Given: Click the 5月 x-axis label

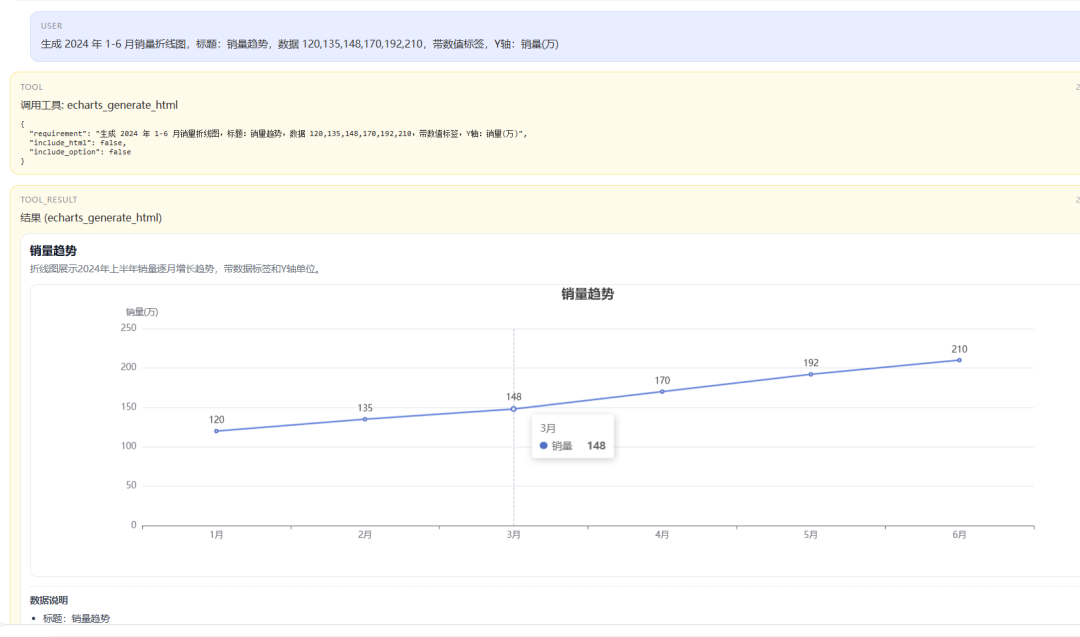Looking at the screenshot, I should pos(811,534).
